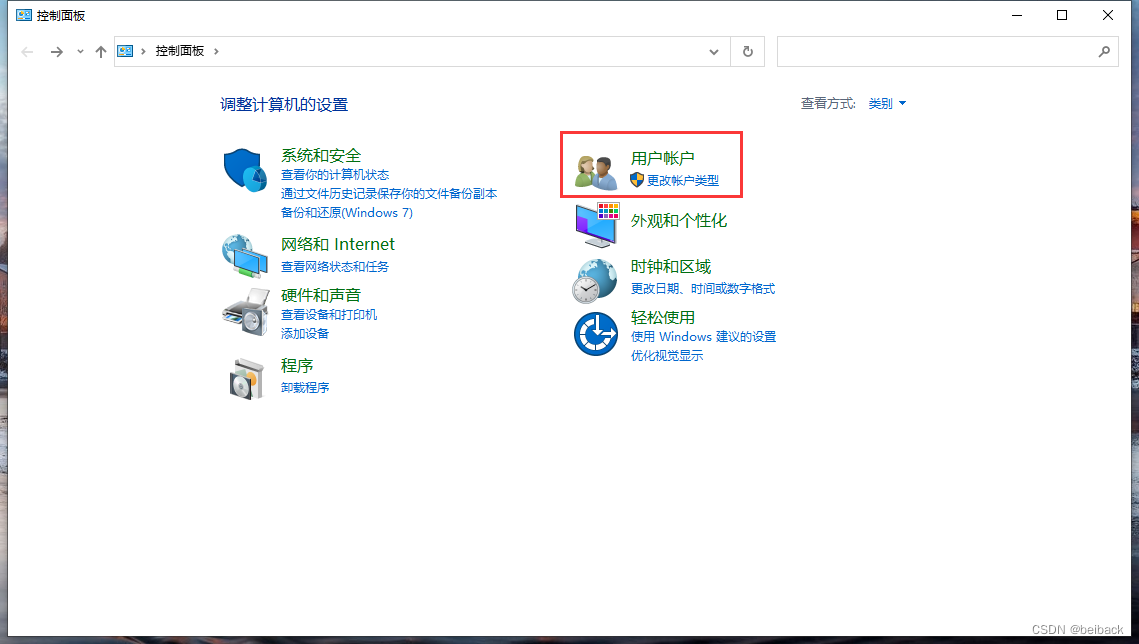Open 查看方式 类别 dropdown

885,103
